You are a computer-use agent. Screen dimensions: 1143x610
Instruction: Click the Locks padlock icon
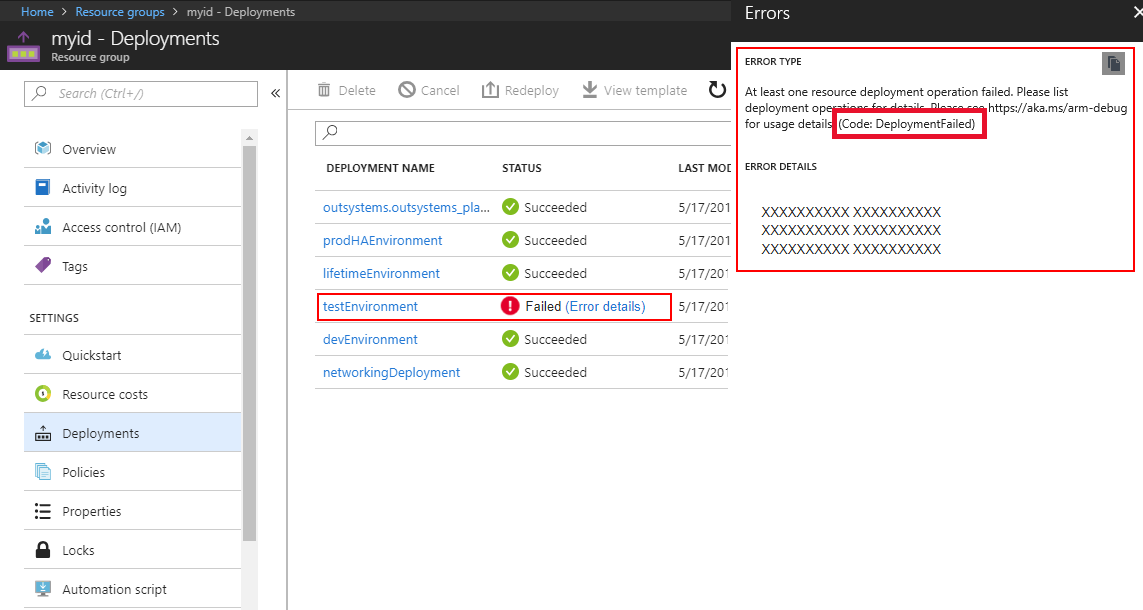[41, 549]
